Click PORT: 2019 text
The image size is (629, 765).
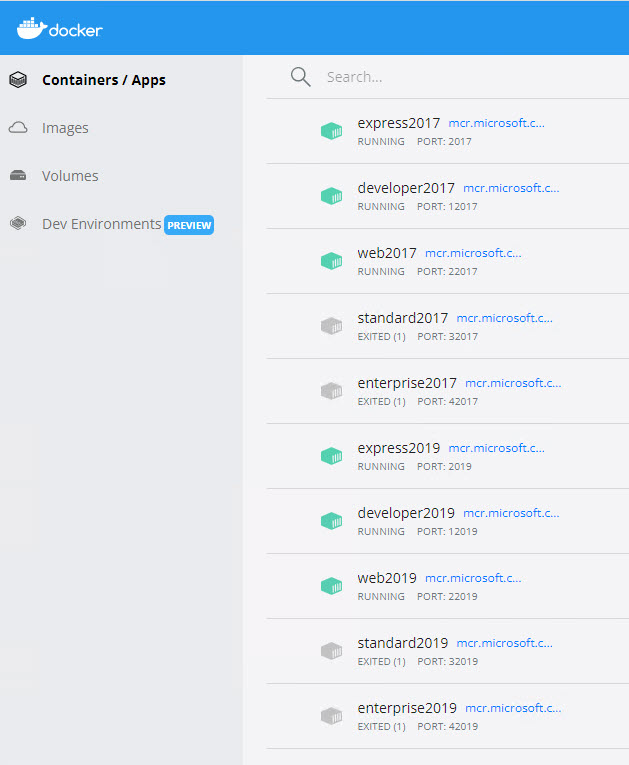pyautogui.click(x=444, y=466)
